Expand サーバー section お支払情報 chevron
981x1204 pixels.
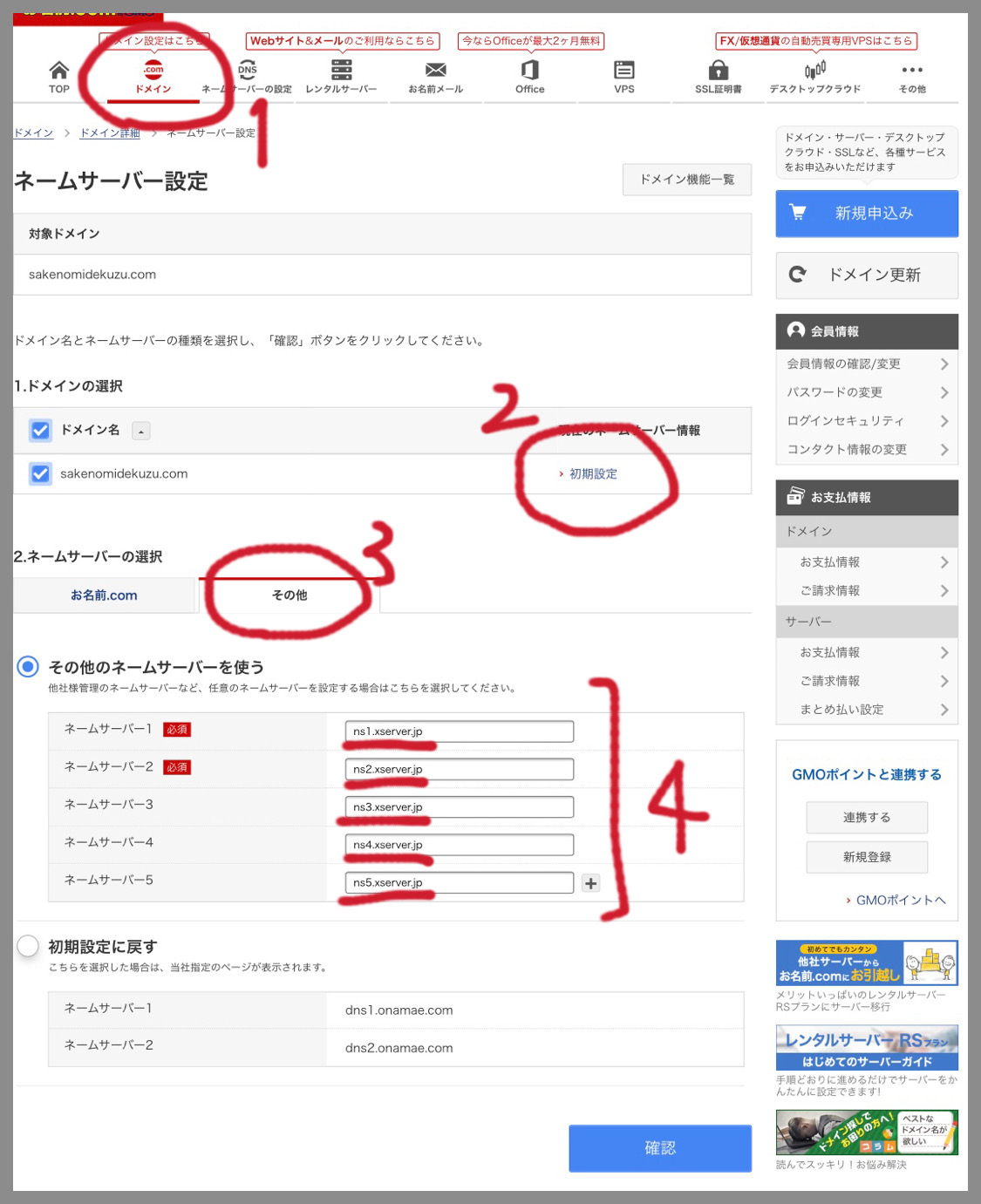tap(944, 652)
